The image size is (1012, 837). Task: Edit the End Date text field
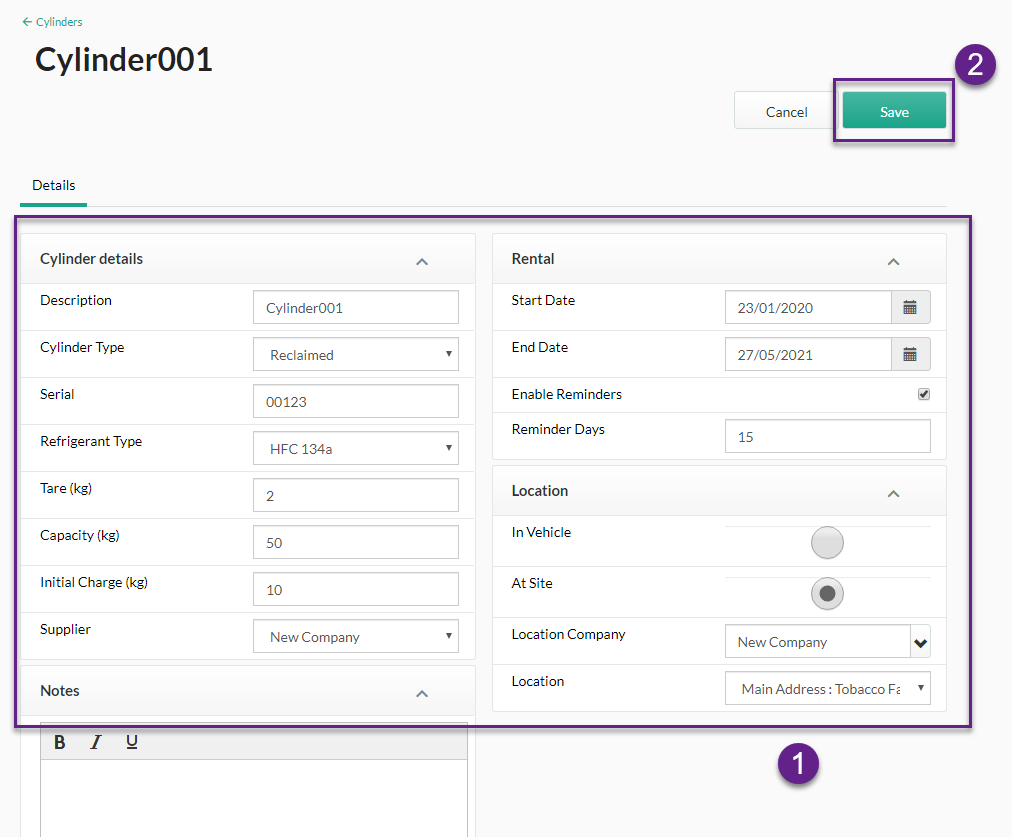coord(808,354)
